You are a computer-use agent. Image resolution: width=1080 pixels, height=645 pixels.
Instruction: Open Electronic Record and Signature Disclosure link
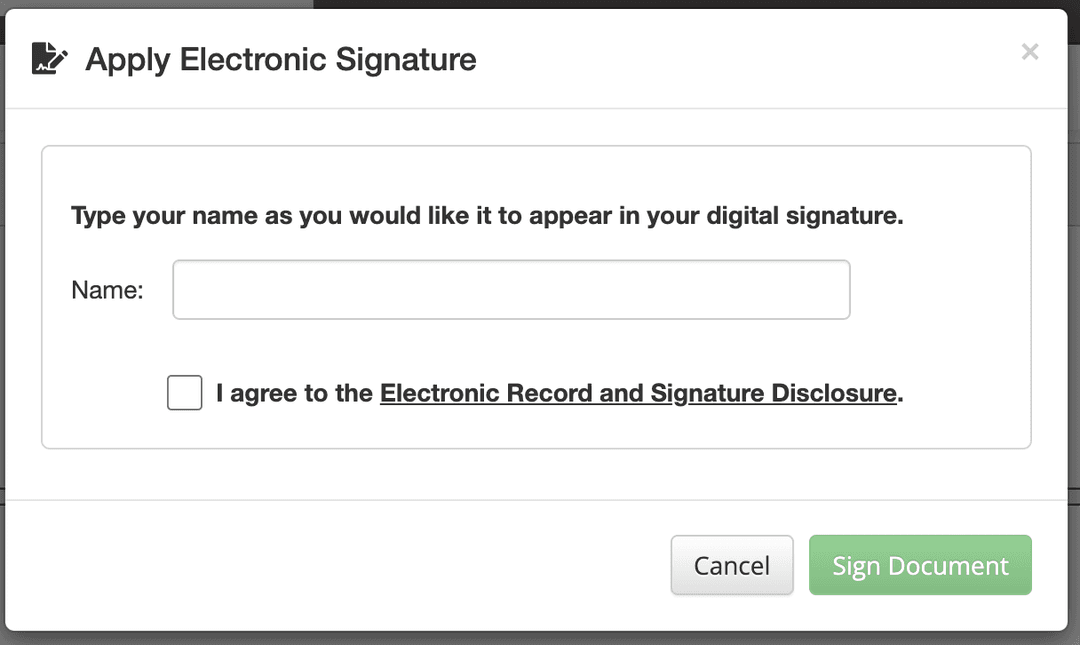pyautogui.click(x=638, y=393)
